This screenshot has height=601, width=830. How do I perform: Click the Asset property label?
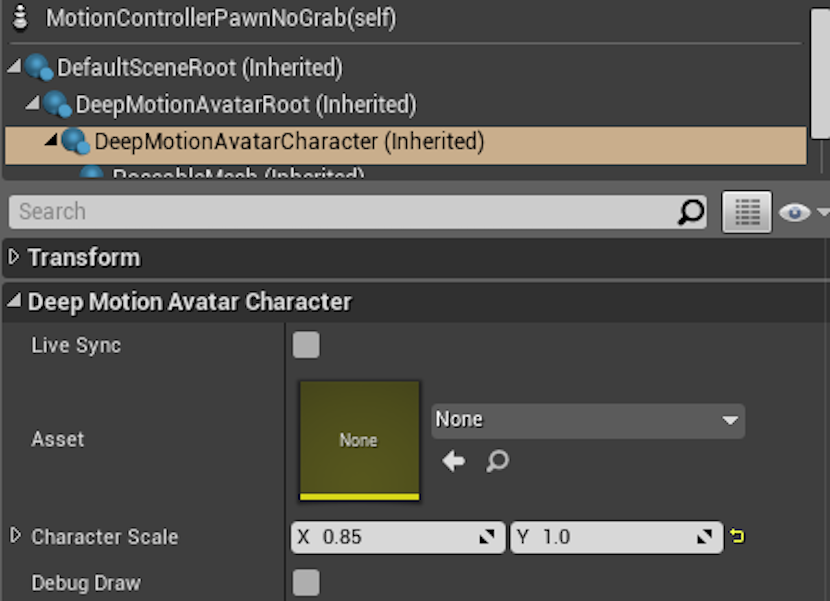click(58, 439)
